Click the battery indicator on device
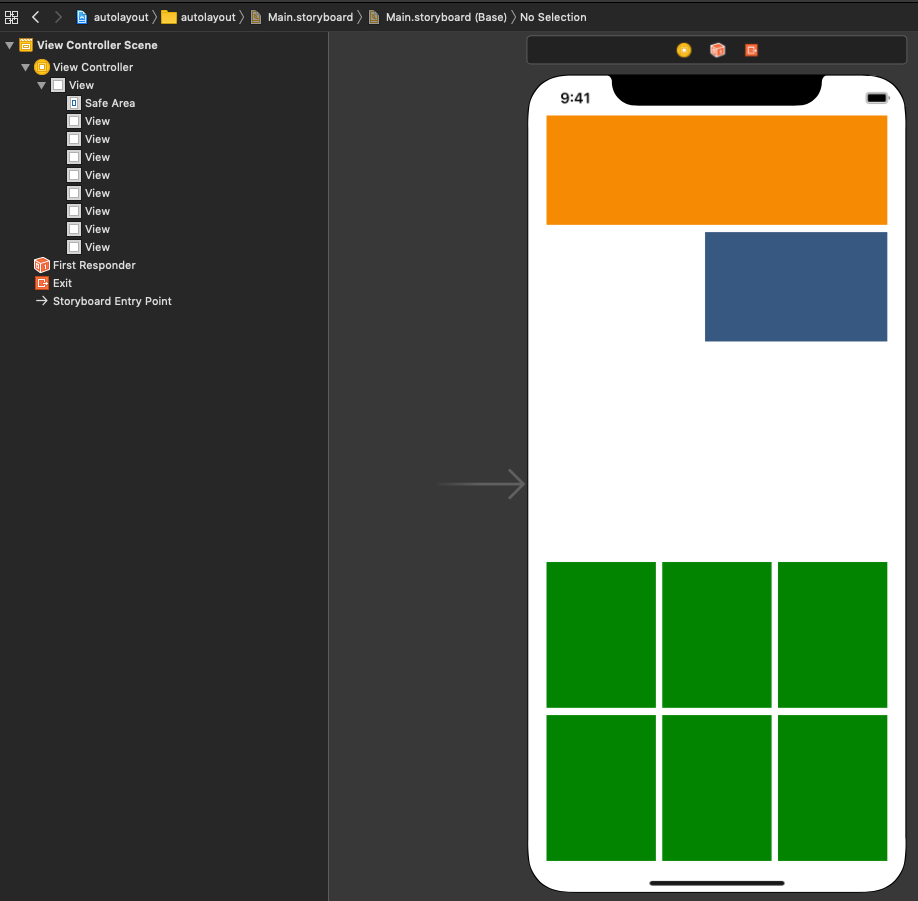 click(x=877, y=98)
